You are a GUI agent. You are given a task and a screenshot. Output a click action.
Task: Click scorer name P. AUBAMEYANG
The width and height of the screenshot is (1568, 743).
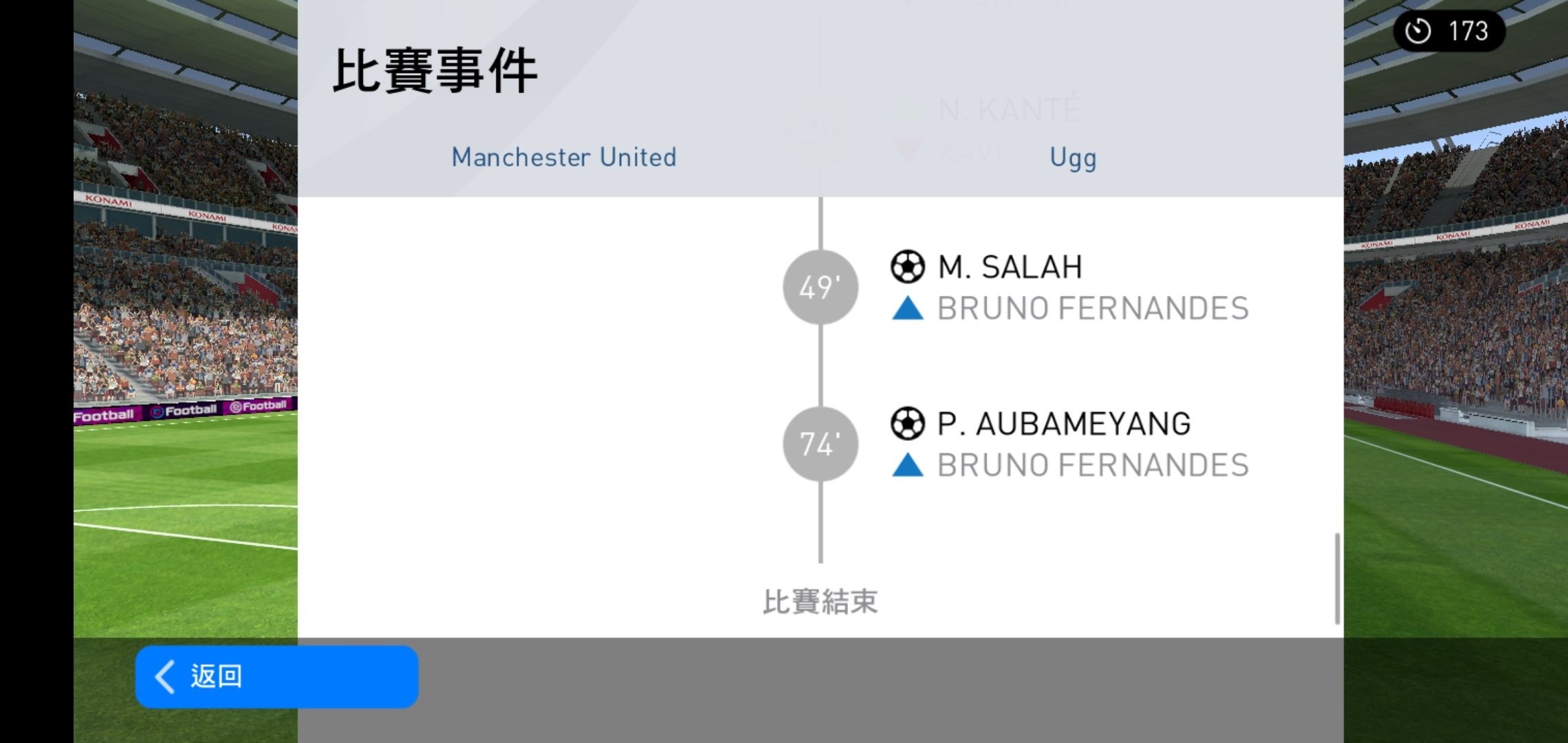coord(1064,424)
